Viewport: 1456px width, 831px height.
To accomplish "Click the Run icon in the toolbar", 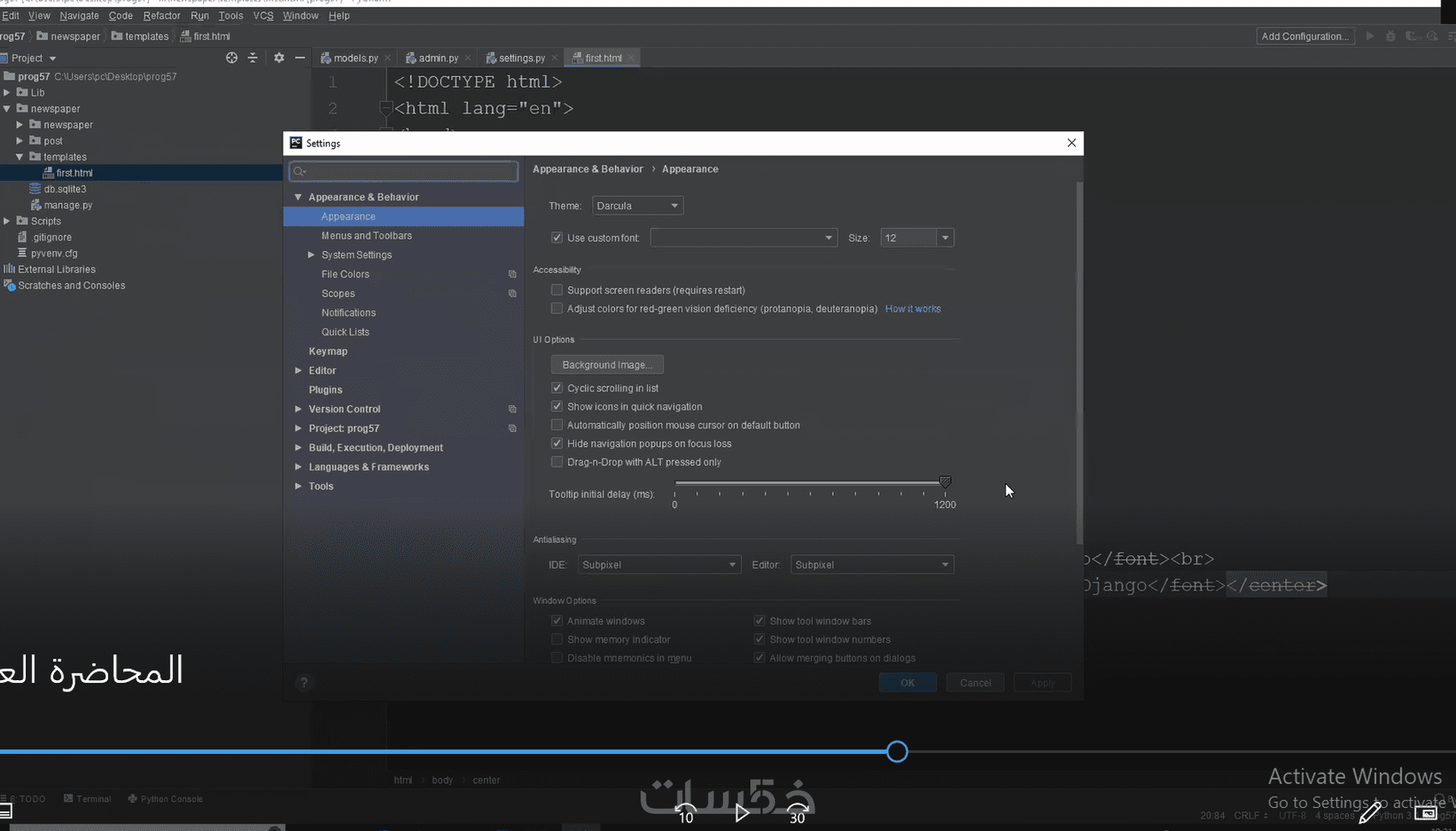I will [x=1370, y=36].
